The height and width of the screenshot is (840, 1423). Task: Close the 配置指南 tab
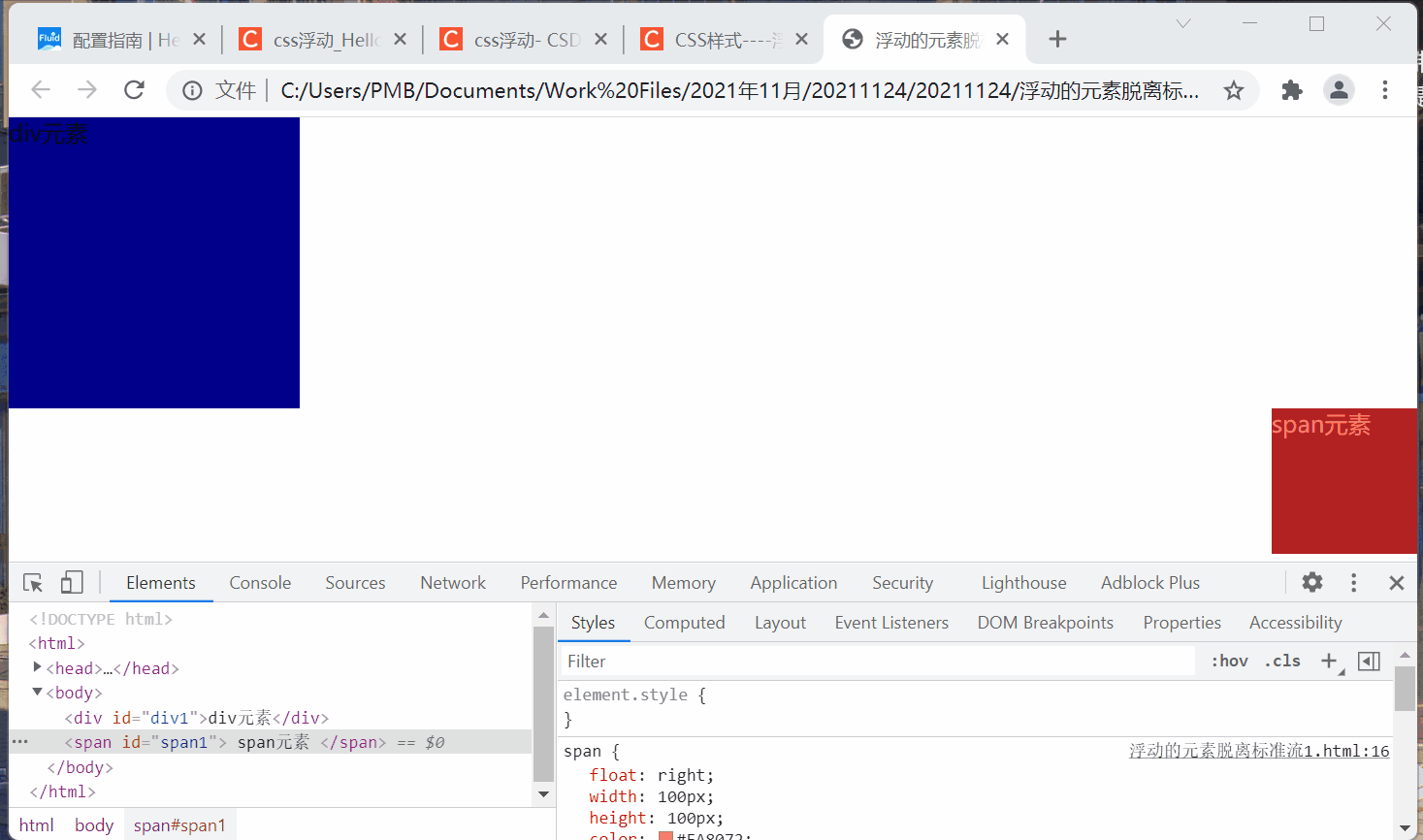[x=199, y=39]
